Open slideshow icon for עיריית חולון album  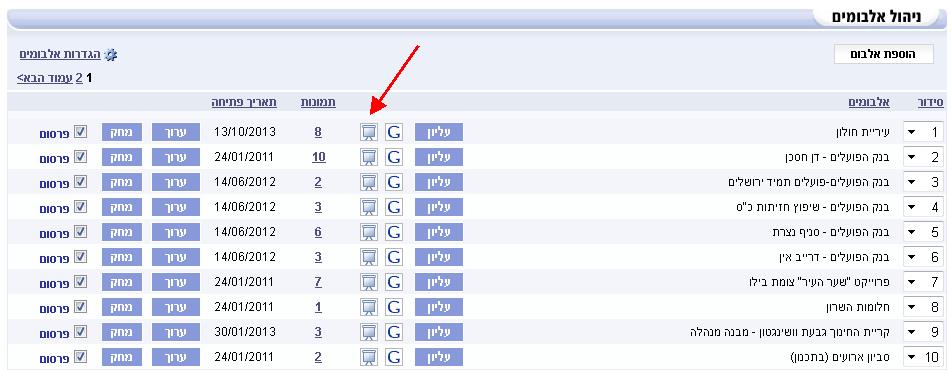click(369, 132)
